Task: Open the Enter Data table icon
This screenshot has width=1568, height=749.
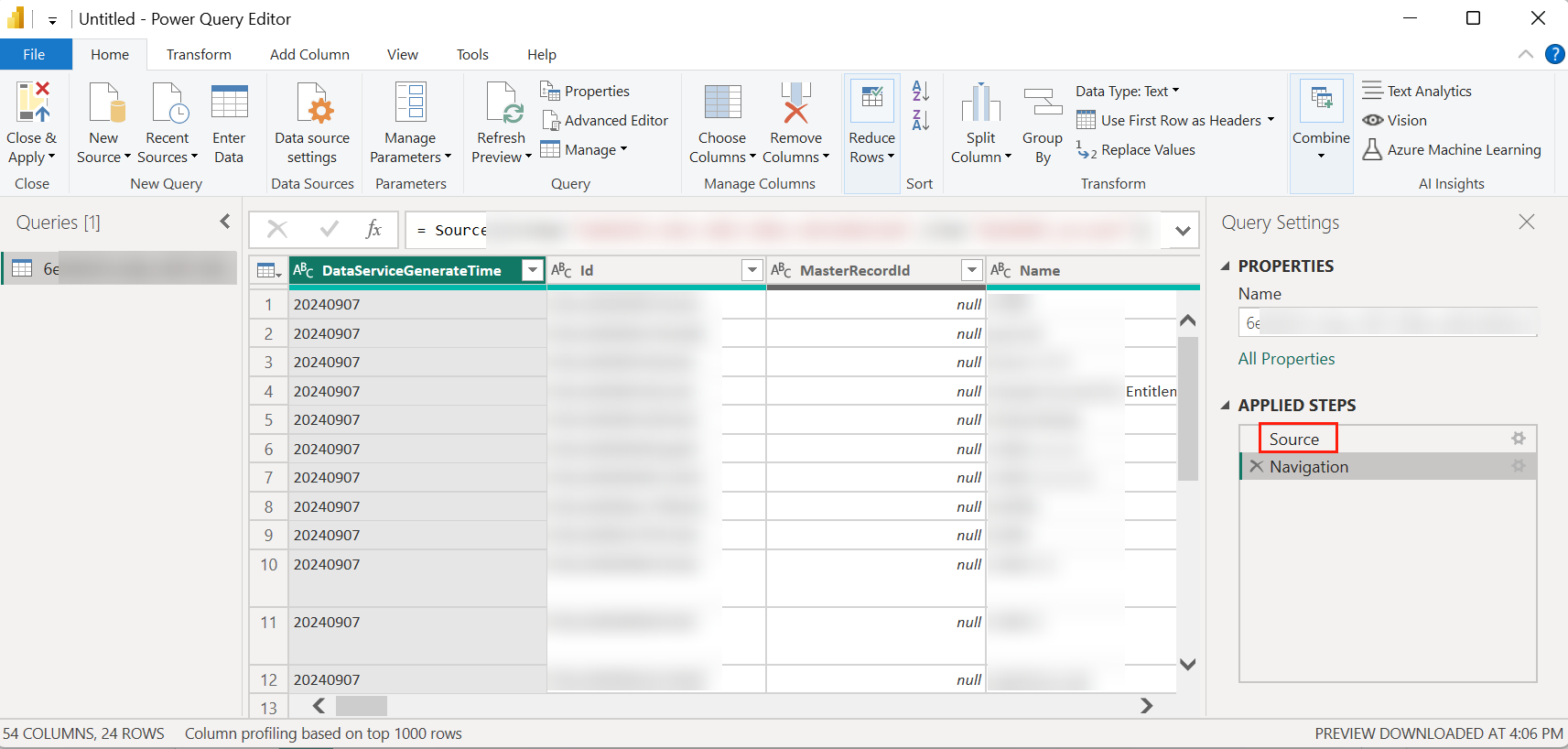Action: tap(229, 103)
